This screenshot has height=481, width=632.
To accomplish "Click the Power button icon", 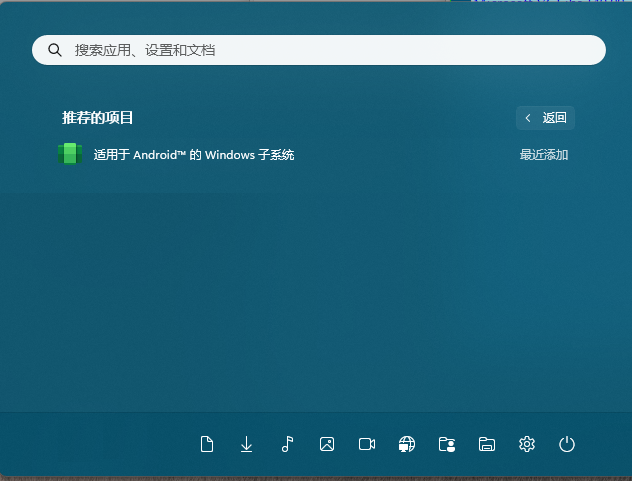I will (567, 444).
